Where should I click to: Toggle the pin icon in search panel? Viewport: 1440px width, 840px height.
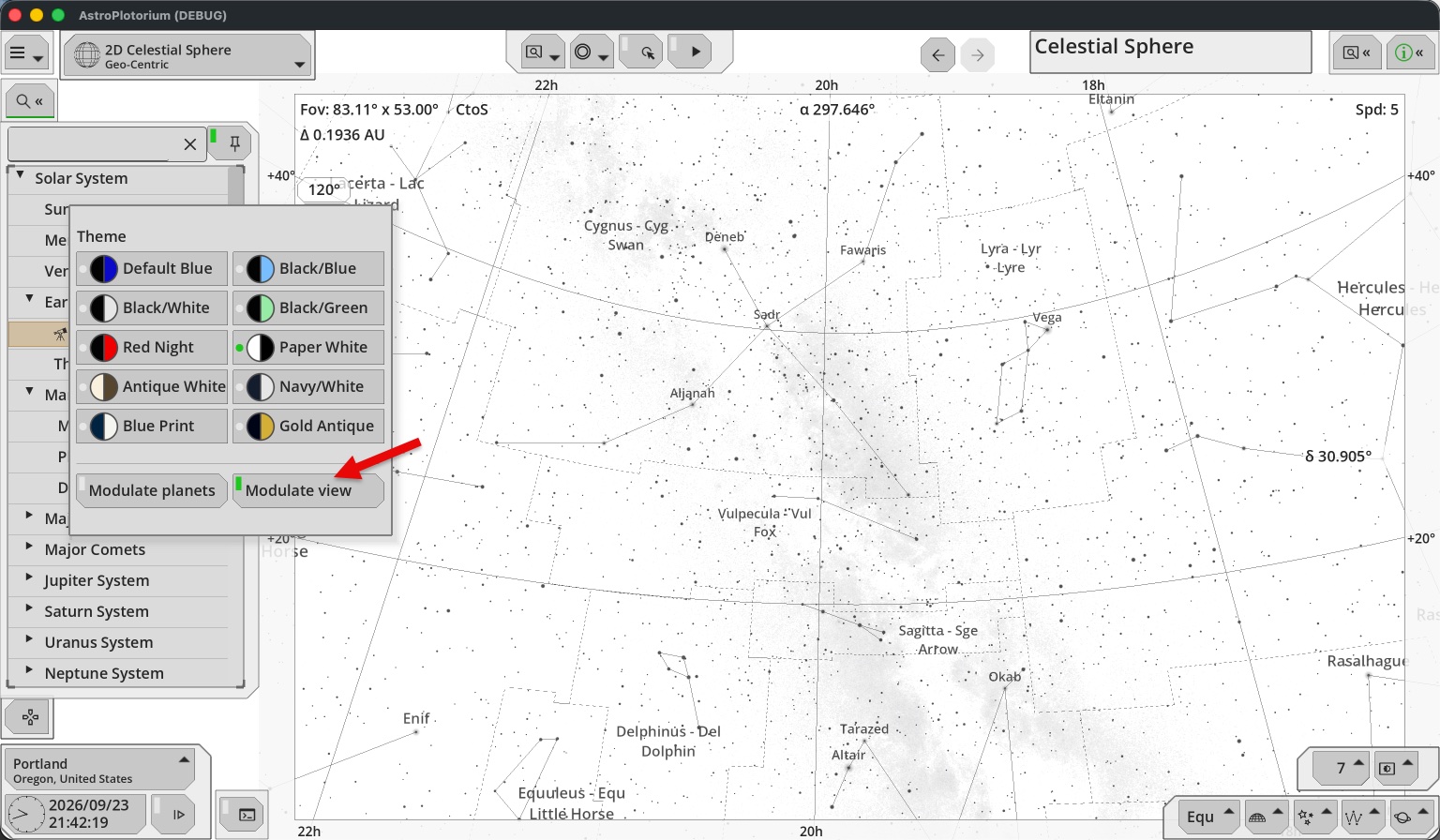pos(234,142)
